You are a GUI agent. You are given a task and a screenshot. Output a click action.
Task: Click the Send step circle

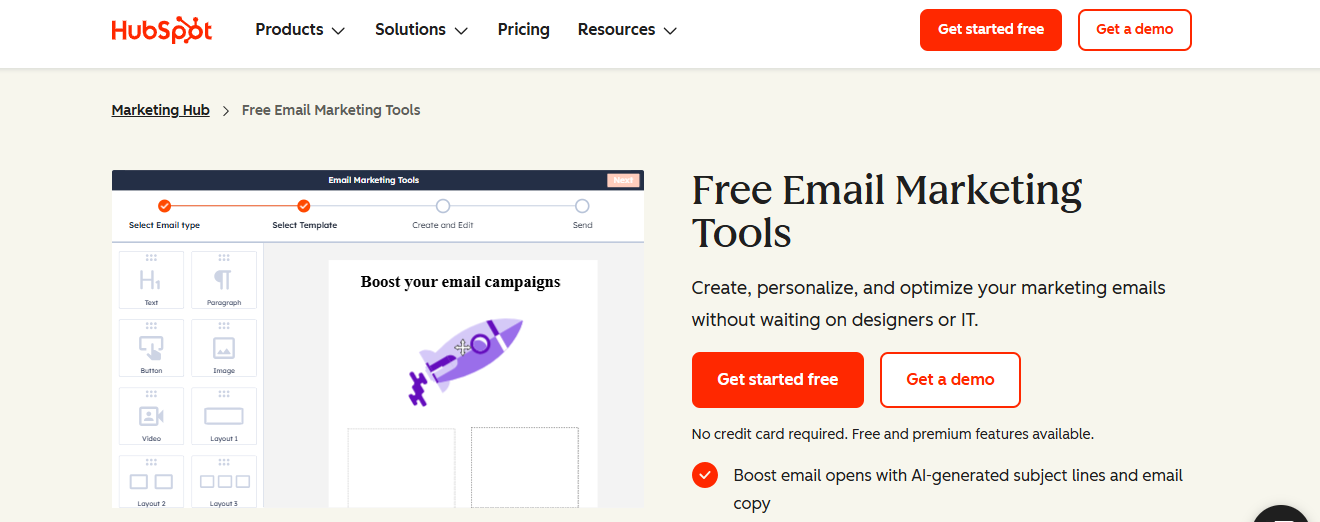pyautogui.click(x=582, y=206)
